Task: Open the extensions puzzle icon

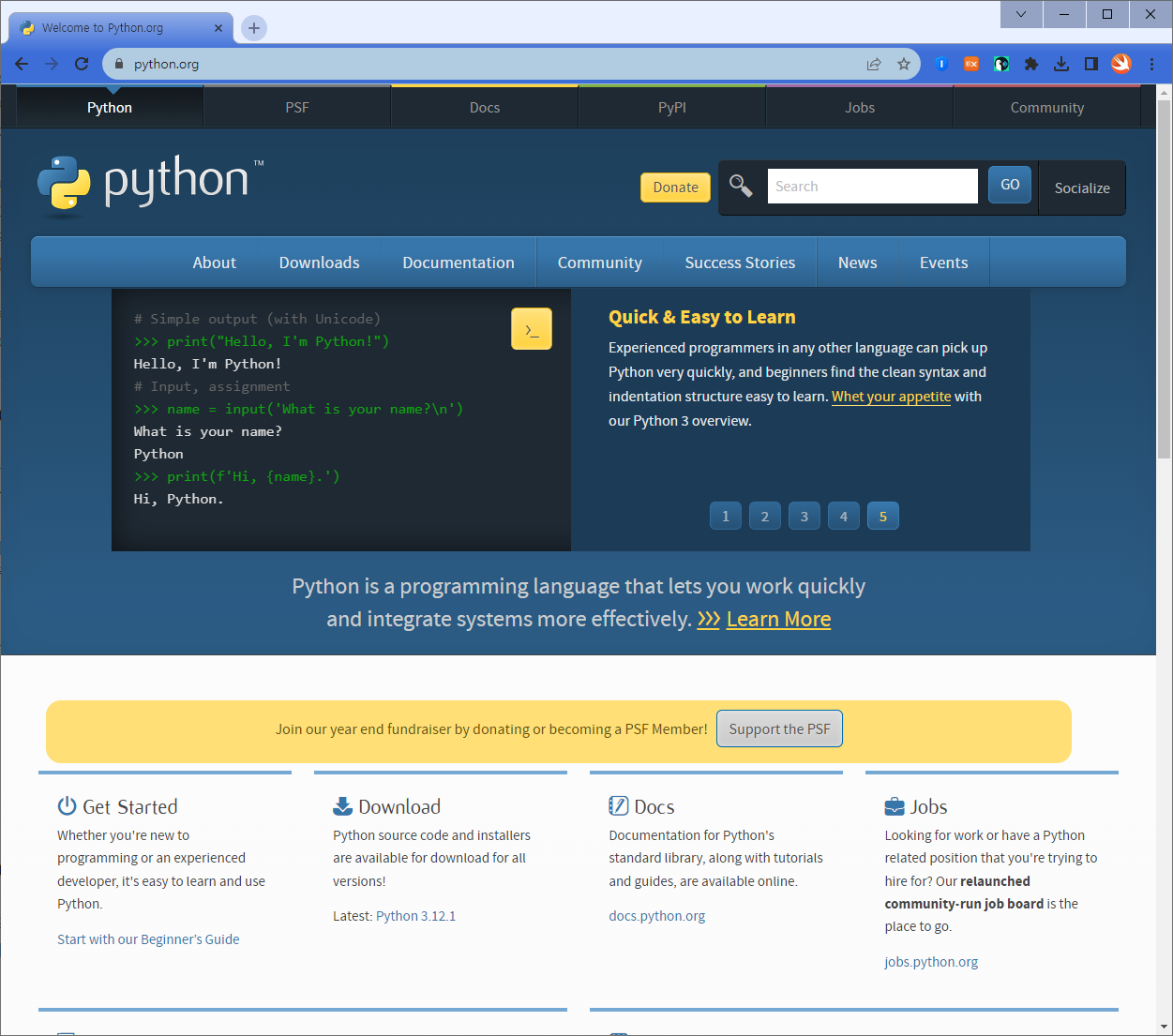Action: 1031,64
